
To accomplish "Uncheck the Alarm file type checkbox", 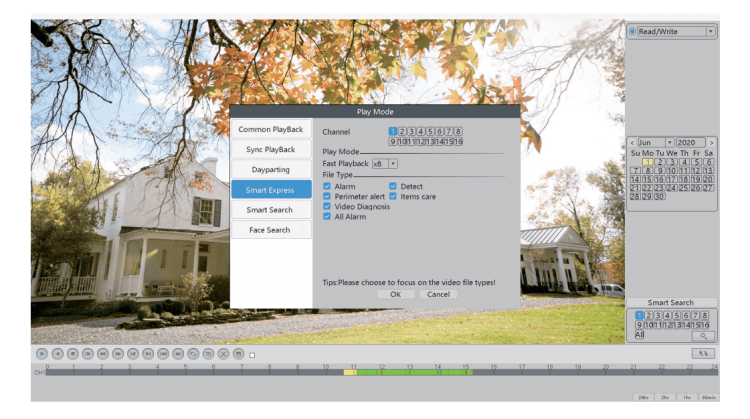I will coord(327,186).
